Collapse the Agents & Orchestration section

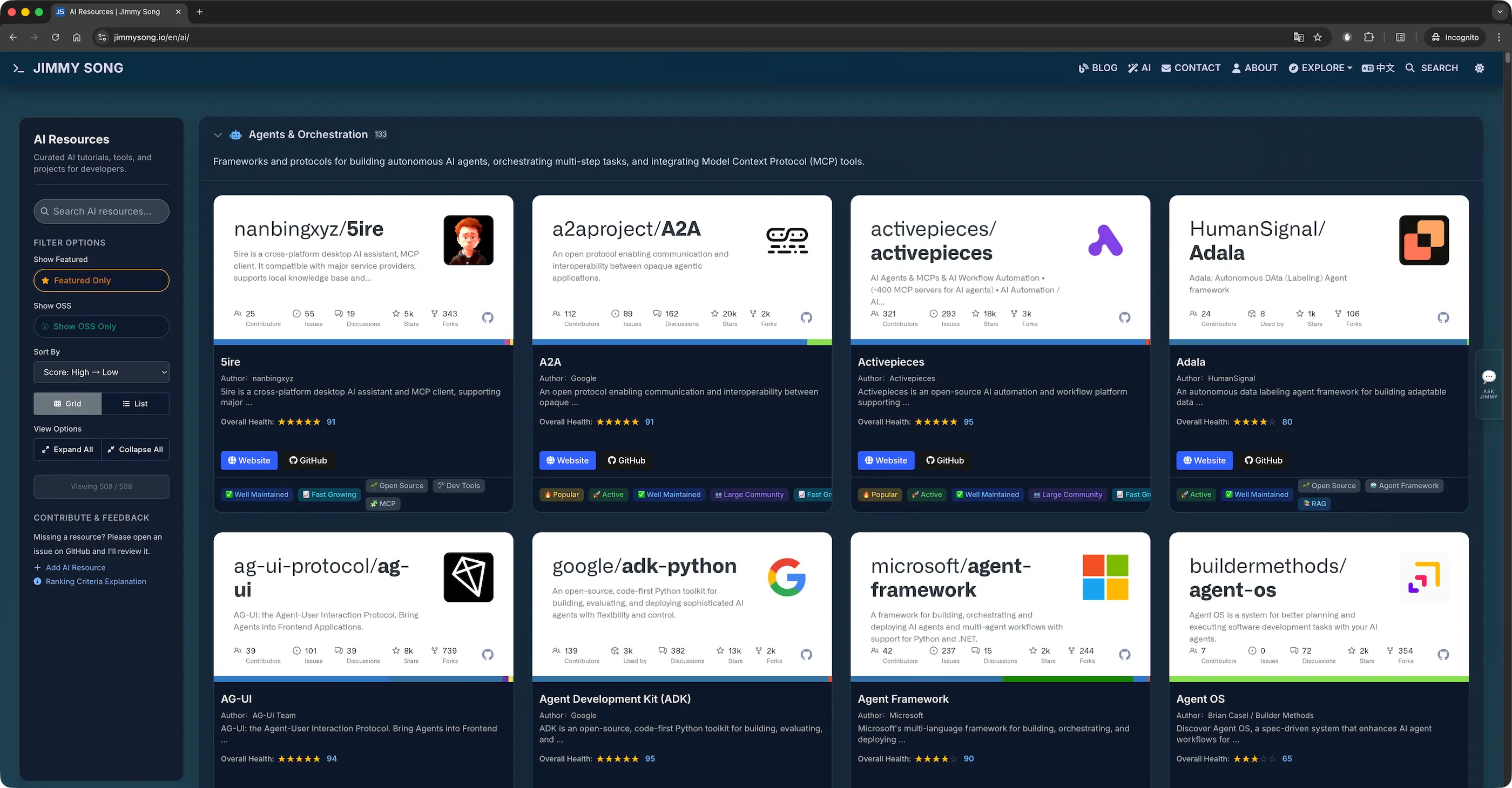[218, 135]
